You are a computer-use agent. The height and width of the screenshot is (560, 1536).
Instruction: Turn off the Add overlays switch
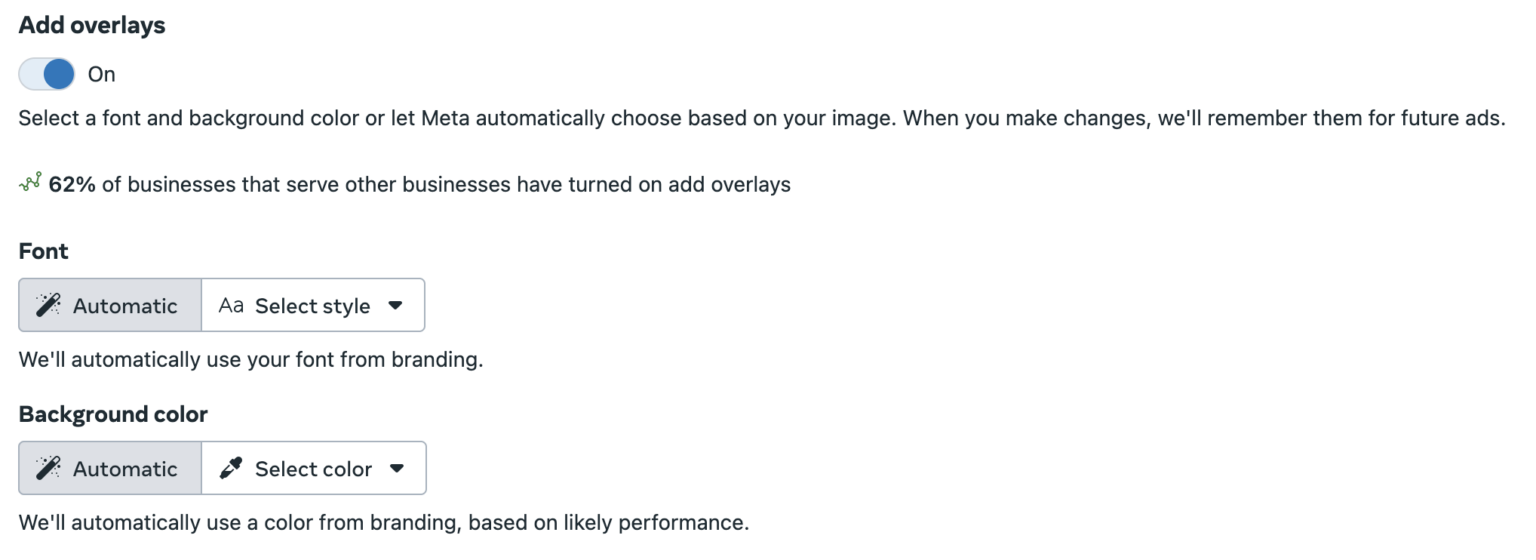47,74
